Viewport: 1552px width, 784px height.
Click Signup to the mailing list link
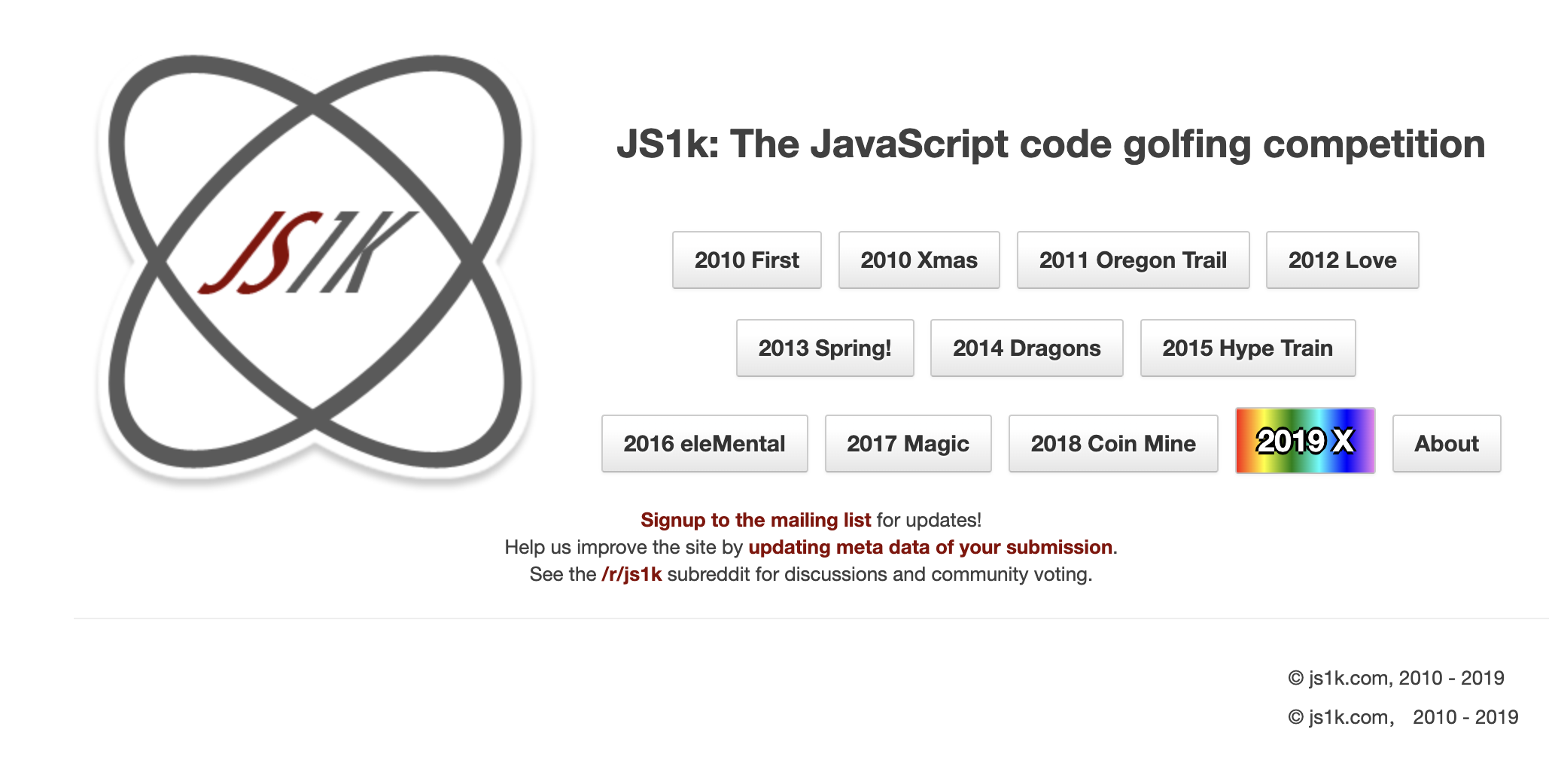755,520
